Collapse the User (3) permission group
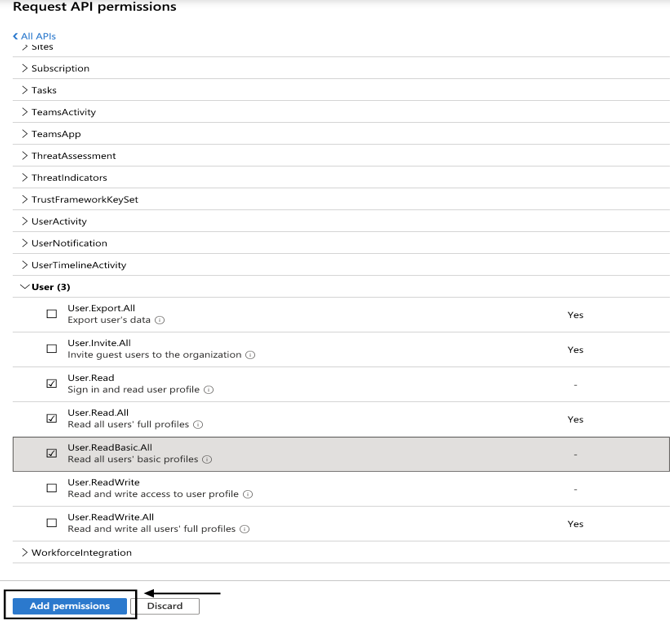670x625 pixels. click(x=25, y=287)
